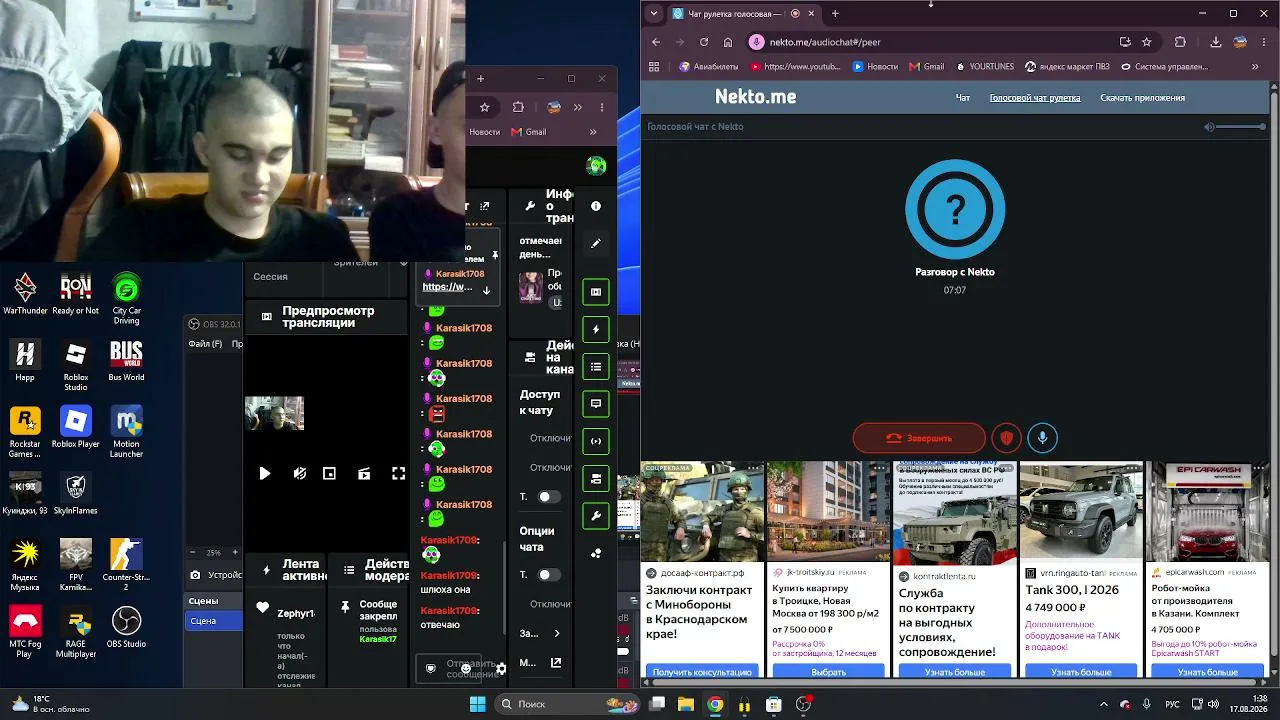Open the Яндекс маркет ПВЗ bookmark
1280x720 pixels.
pyautogui.click(x=1067, y=67)
